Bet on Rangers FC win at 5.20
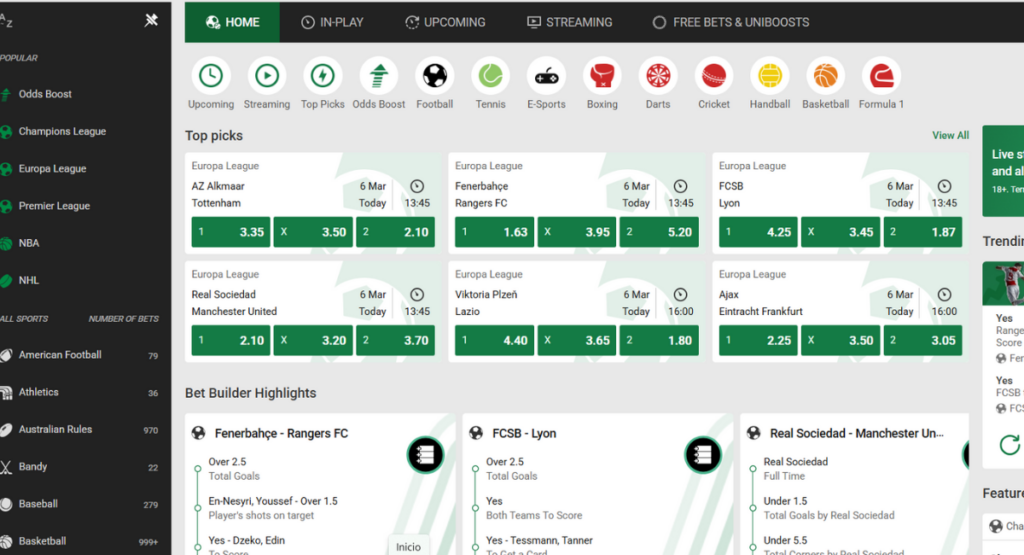 [x=660, y=232]
